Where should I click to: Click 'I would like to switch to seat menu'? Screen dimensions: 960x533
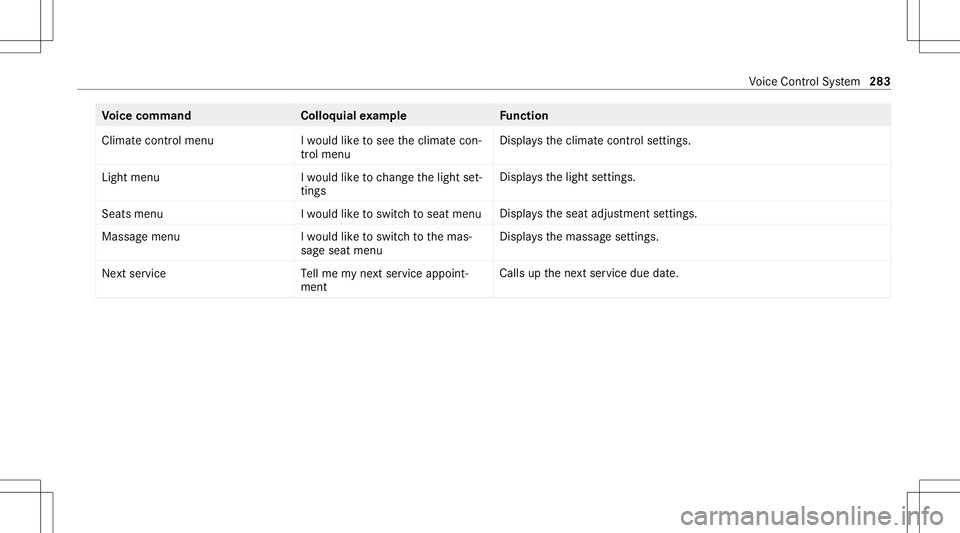tap(391, 214)
